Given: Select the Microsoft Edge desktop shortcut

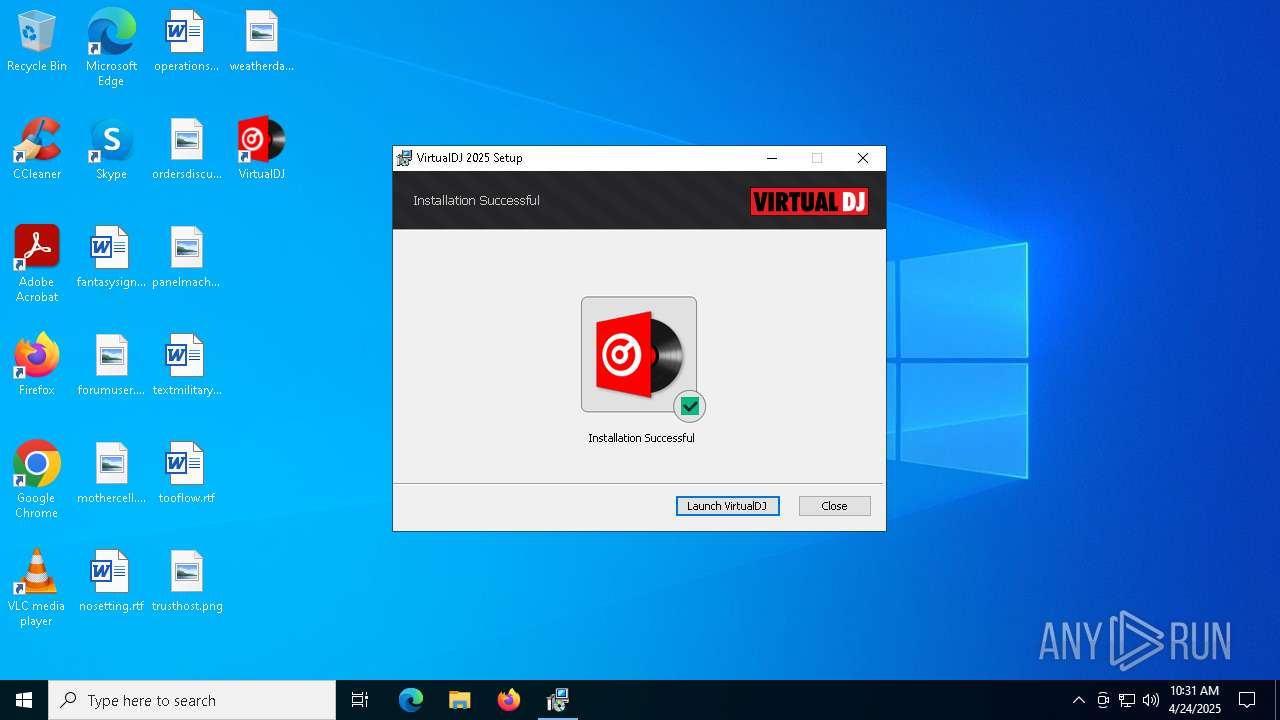Looking at the screenshot, I should (111, 48).
